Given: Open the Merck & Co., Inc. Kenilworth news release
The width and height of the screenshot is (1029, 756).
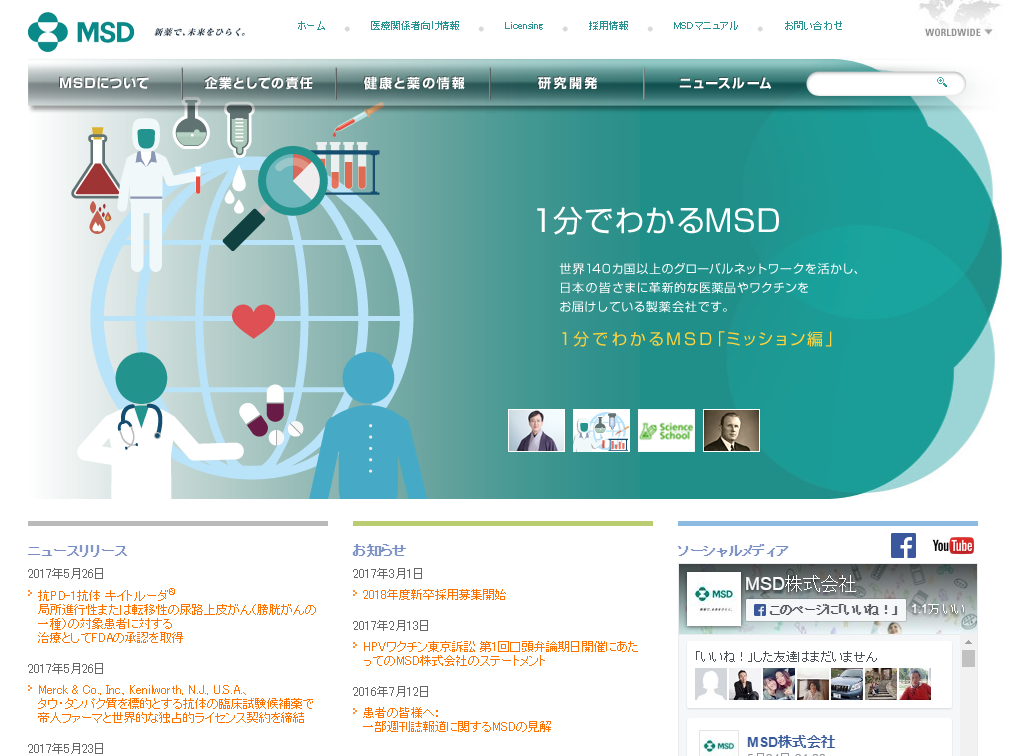Looking at the screenshot, I should point(176,704).
